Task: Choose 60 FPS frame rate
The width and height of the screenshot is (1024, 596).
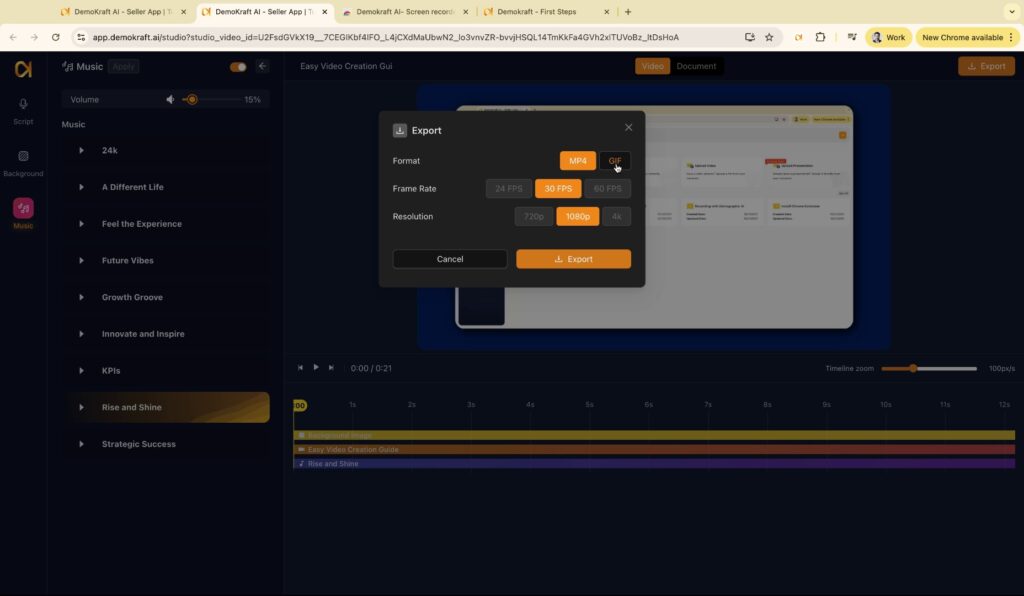Action: [608, 188]
